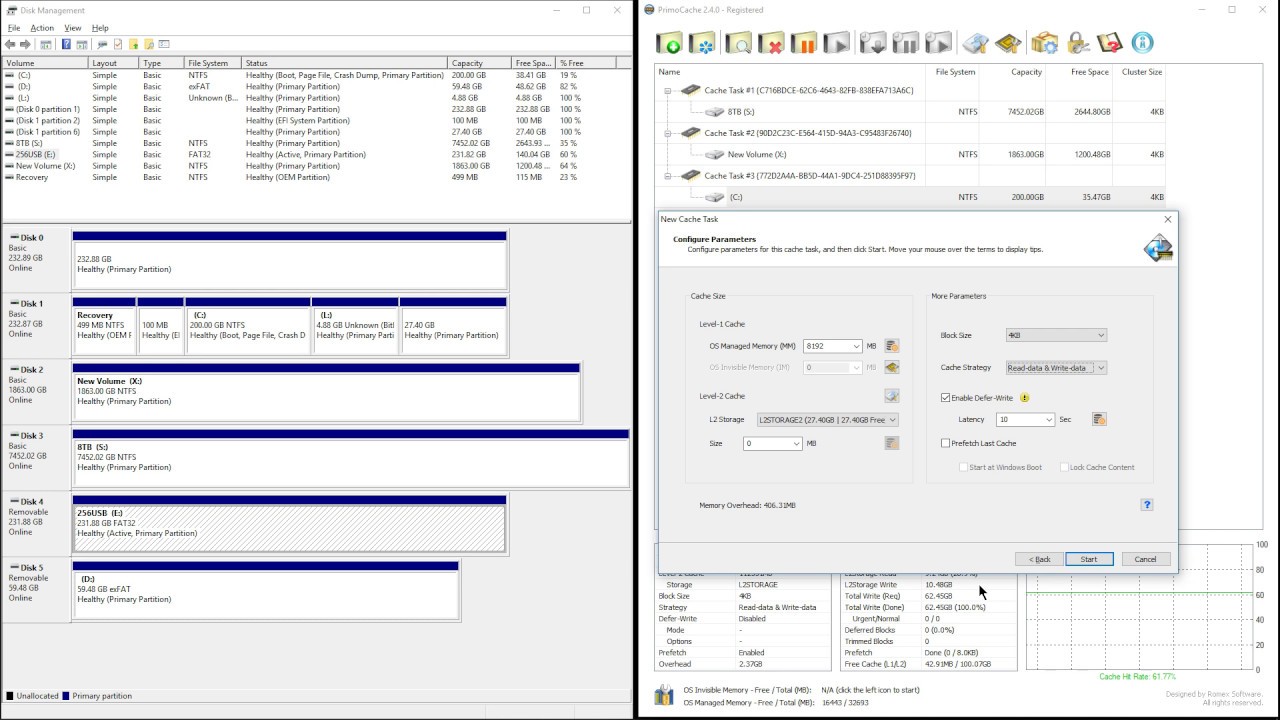Click the Back arrow in Disk Management toolbar
The height and width of the screenshot is (720, 1280).
(x=10, y=44)
